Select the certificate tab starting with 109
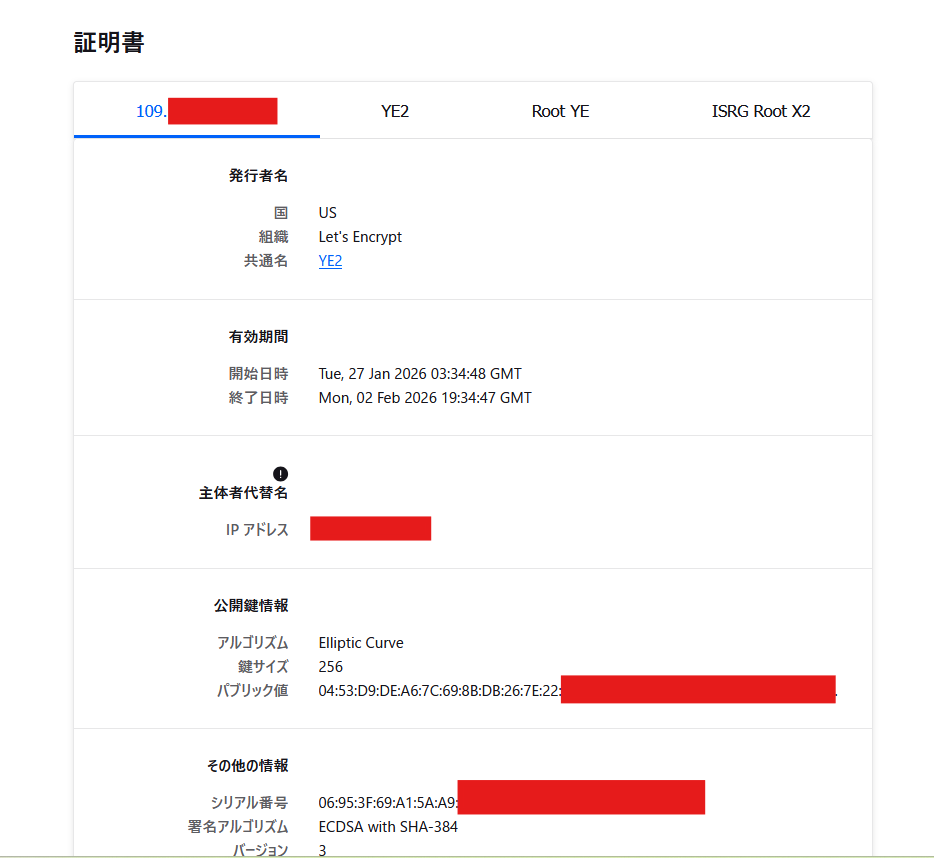Image resolution: width=934 pixels, height=858 pixels. coord(195,111)
